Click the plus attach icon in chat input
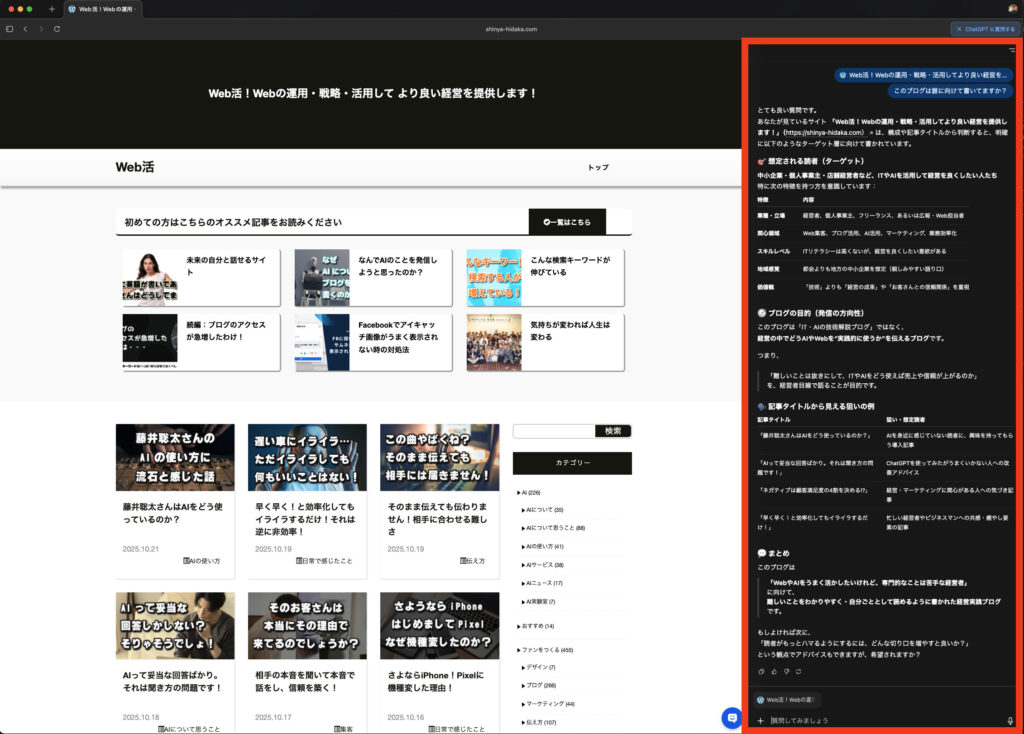Image resolution: width=1024 pixels, height=734 pixels. [760, 720]
